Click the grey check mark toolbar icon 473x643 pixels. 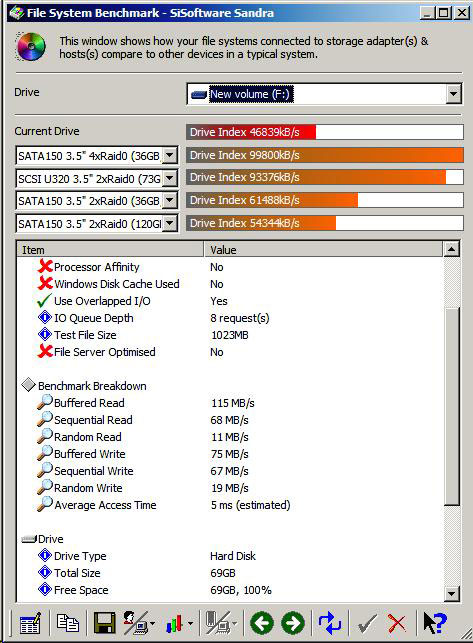pyautogui.click(x=367, y=624)
